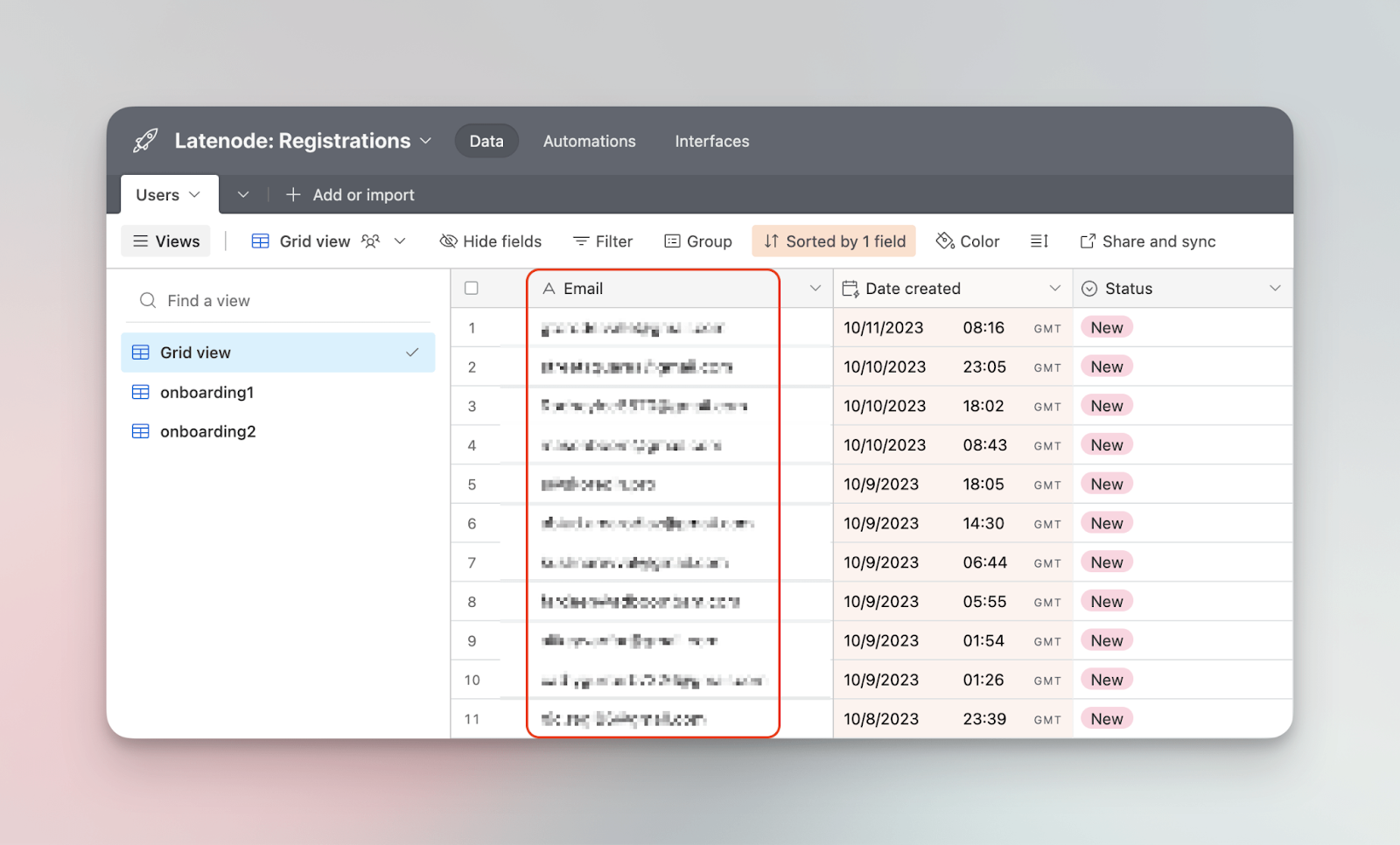Click row number 1
Viewport: 1400px width, 845px height.
click(x=472, y=328)
